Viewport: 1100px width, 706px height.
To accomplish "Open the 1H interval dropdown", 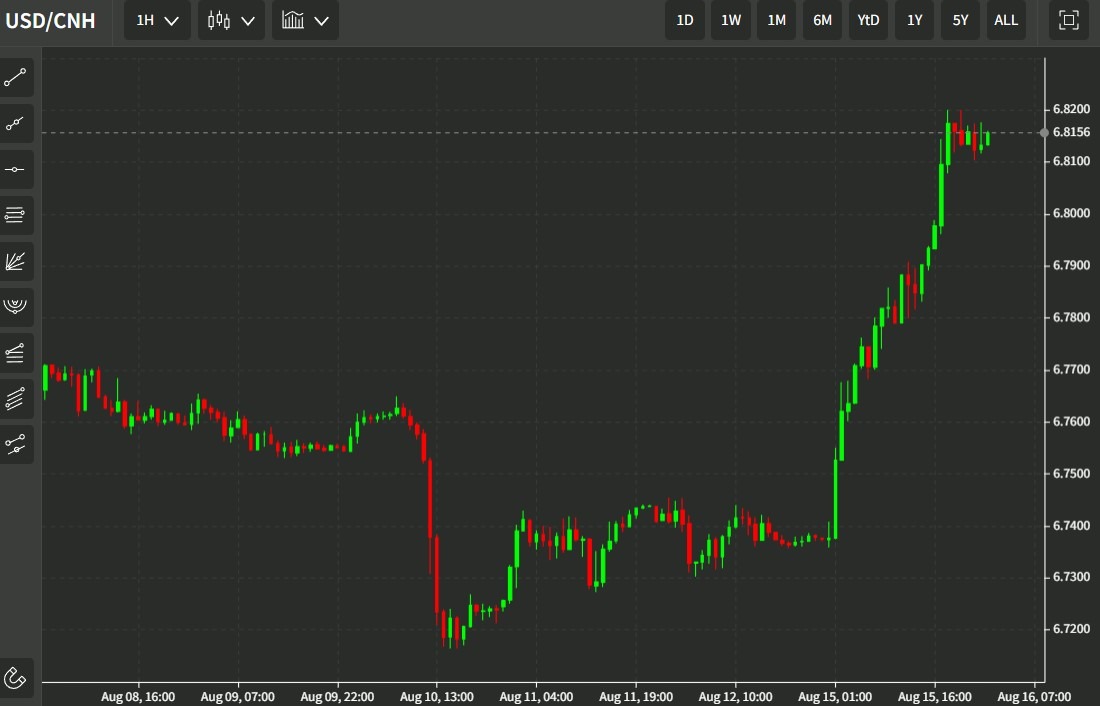I will pos(158,20).
